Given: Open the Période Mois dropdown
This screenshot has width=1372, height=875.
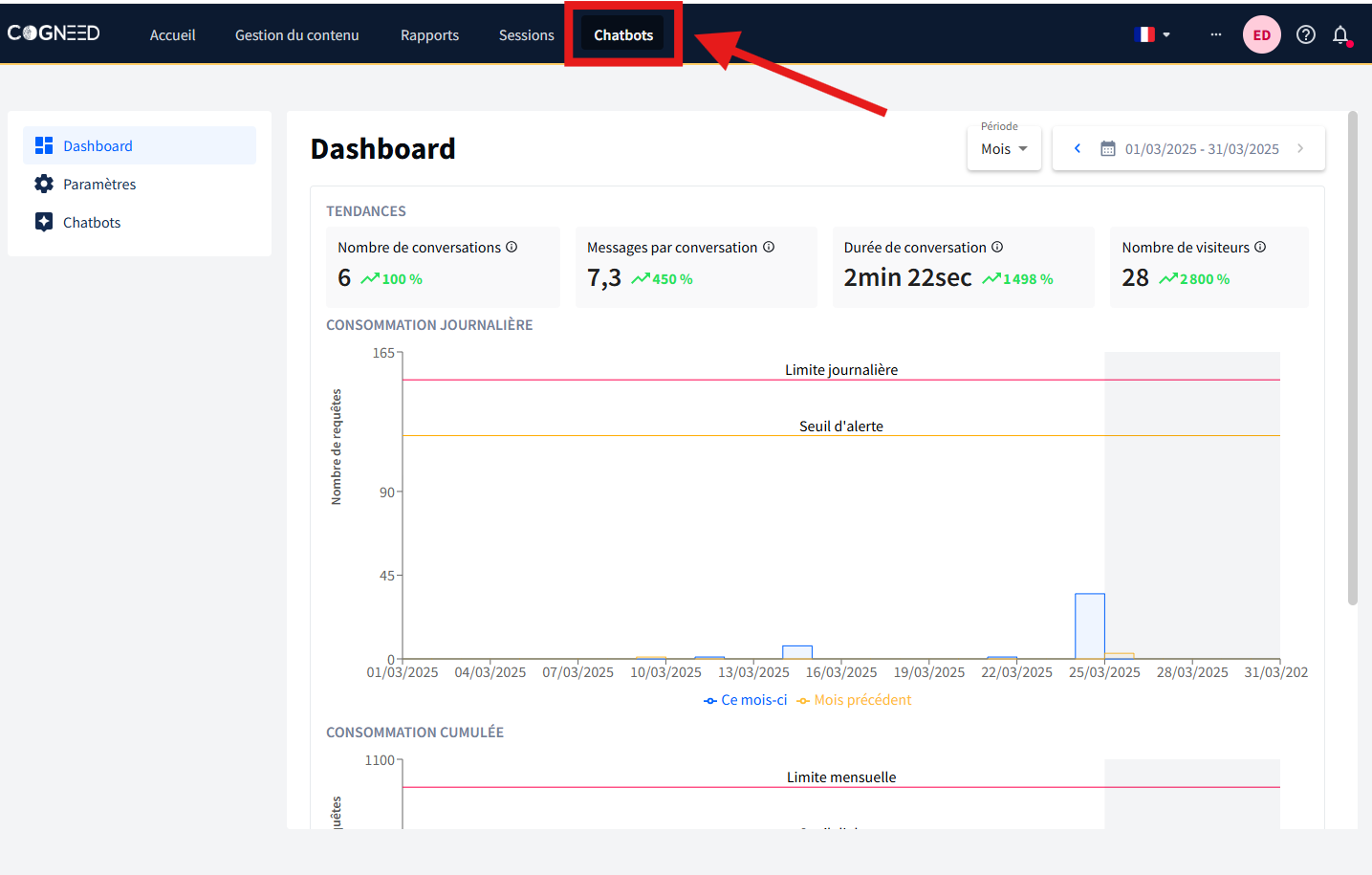Looking at the screenshot, I should (1004, 149).
